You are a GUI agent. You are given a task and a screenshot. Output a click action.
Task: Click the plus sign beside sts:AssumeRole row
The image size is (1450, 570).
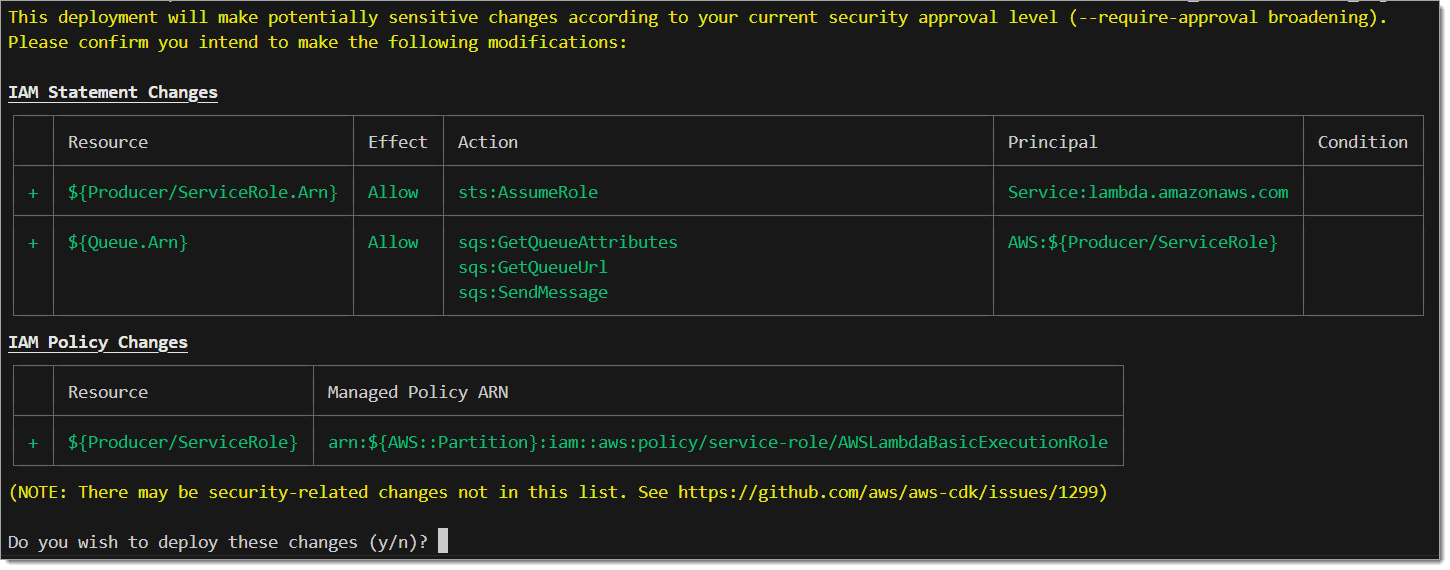click(x=33, y=192)
